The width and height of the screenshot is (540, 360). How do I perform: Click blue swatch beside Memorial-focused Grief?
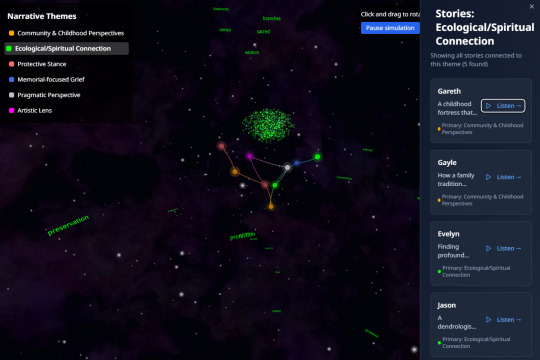[x=11, y=80]
